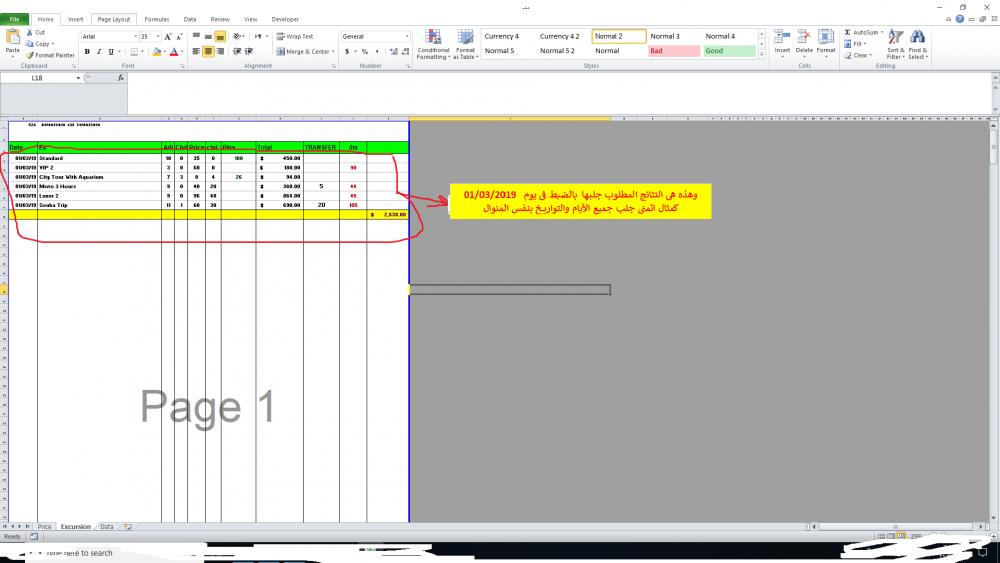Image resolution: width=1000 pixels, height=563 pixels.
Task: Expand the font name dropdown showing Arial
Action: point(135,36)
